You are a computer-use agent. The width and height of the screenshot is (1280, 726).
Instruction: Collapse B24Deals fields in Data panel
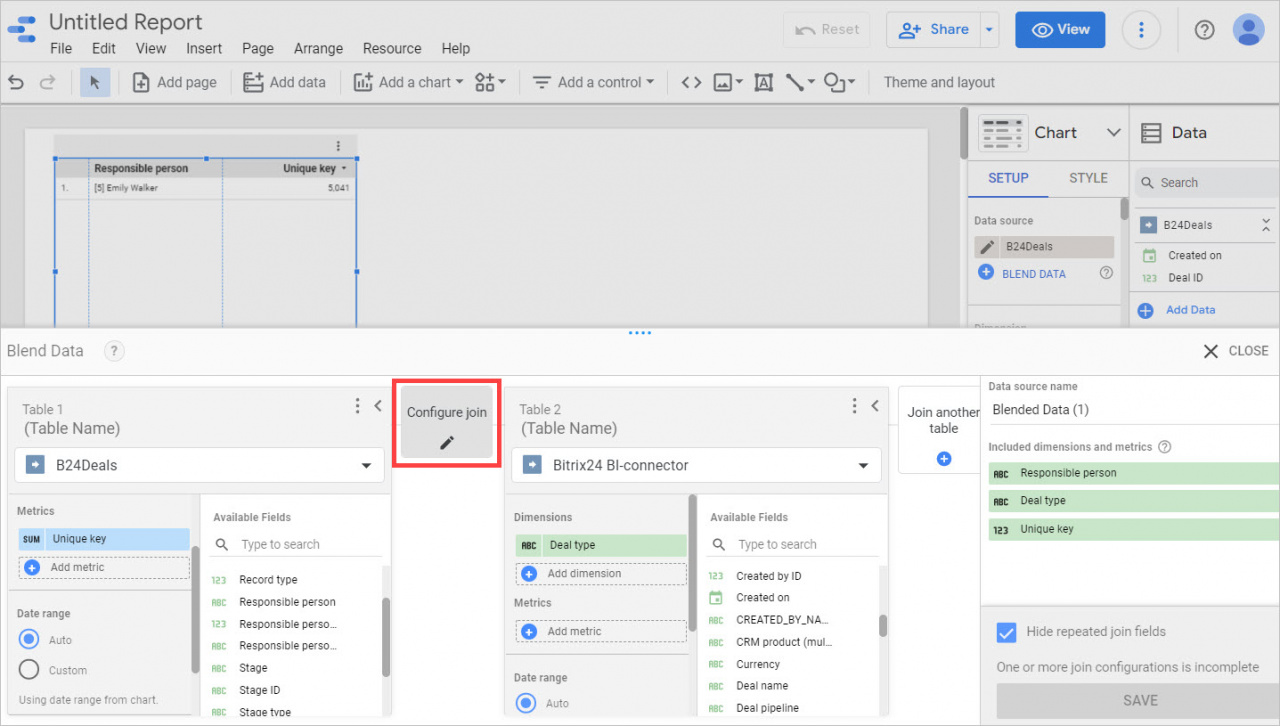pyautogui.click(x=1266, y=225)
